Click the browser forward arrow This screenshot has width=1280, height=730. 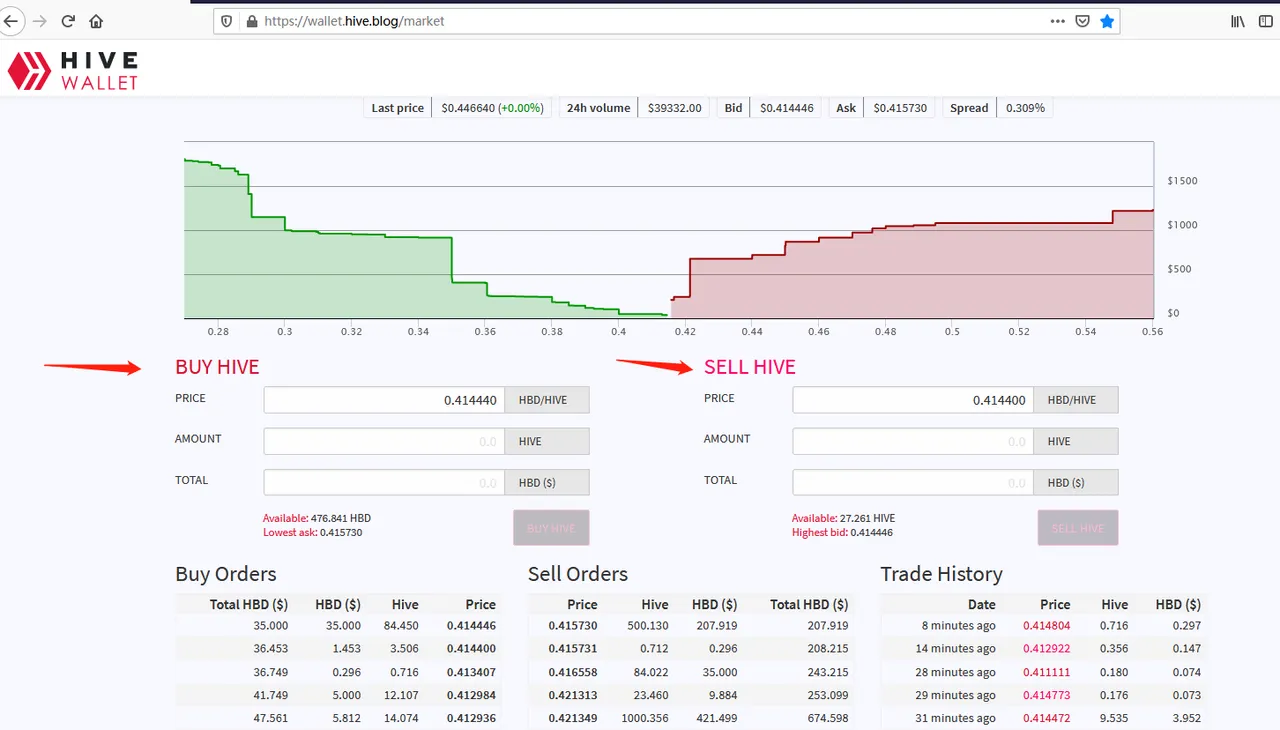(40, 21)
